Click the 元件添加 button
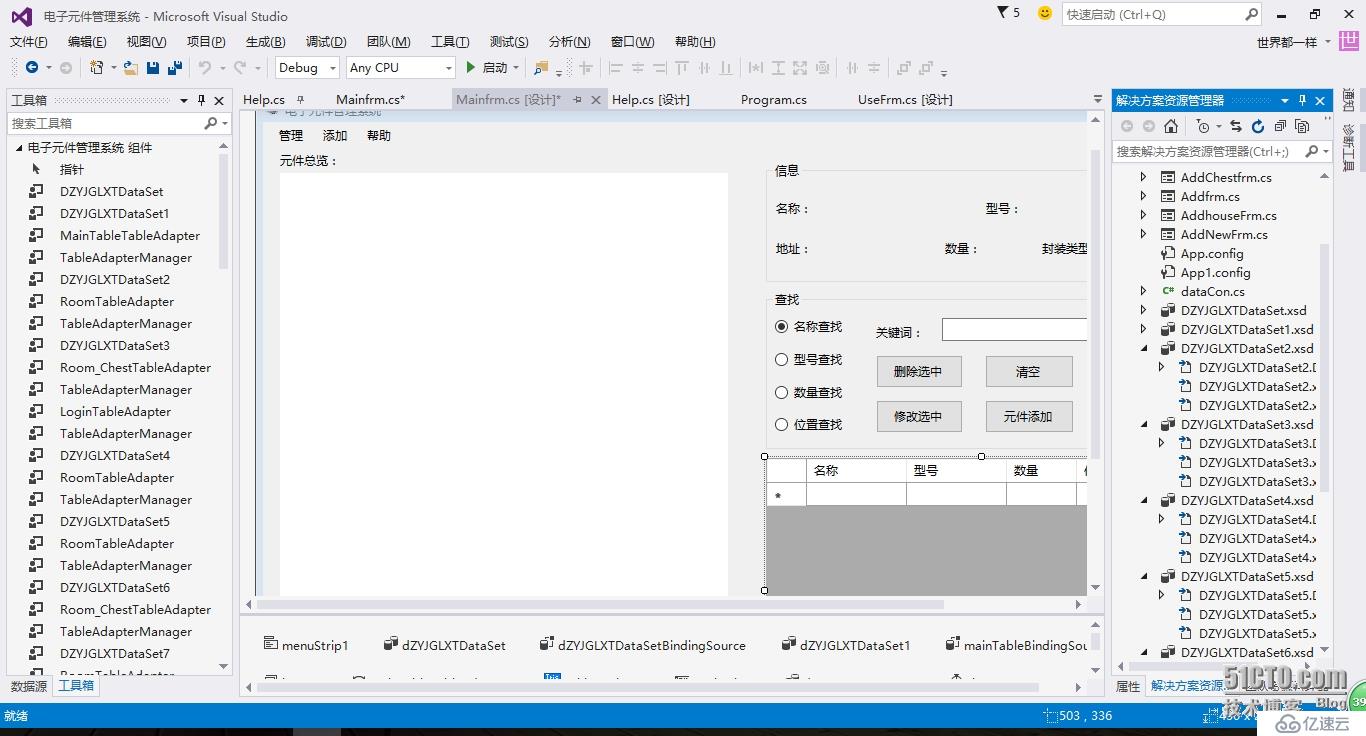The height and width of the screenshot is (736, 1366). [1029, 416]
